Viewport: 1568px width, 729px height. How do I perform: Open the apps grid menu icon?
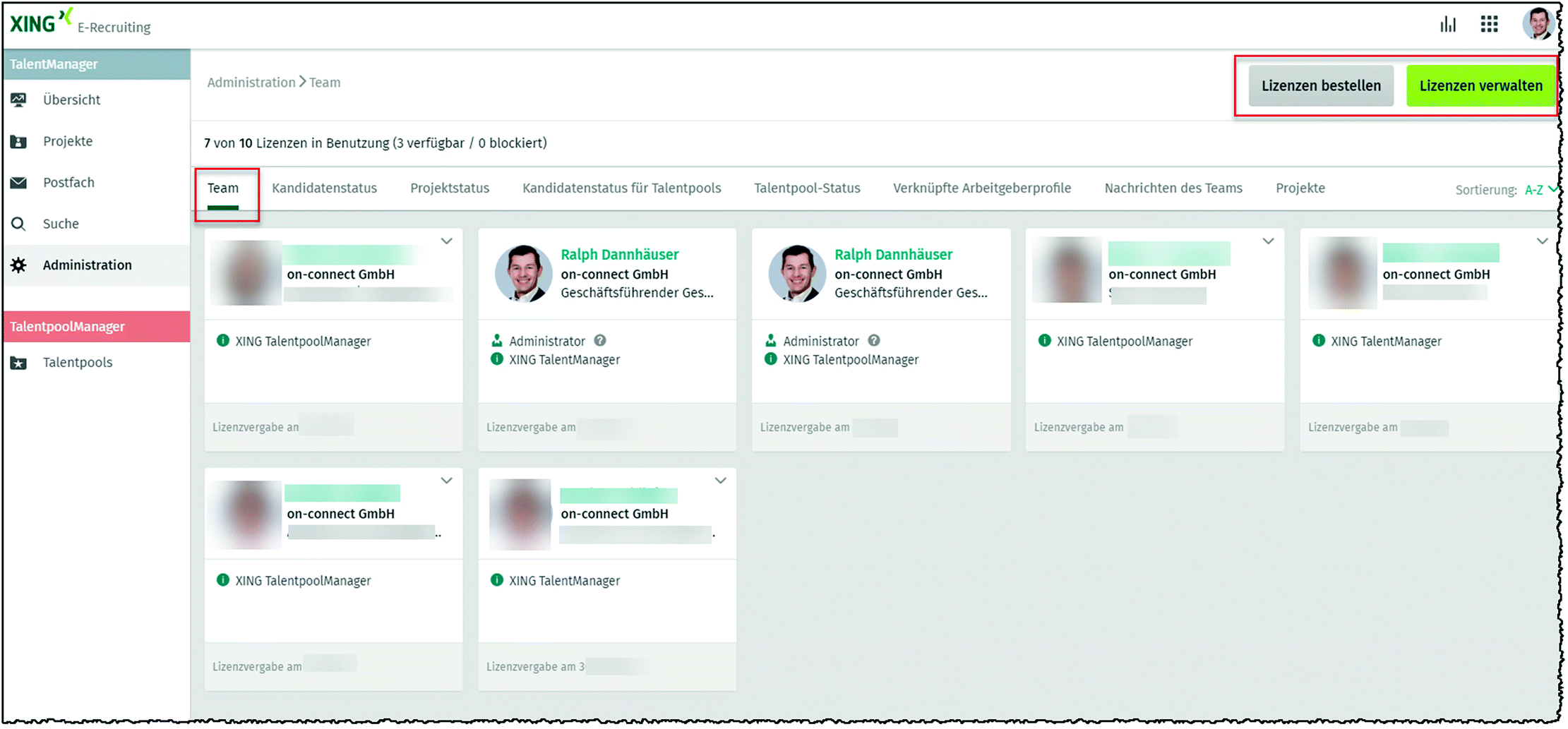(1489, 25)
